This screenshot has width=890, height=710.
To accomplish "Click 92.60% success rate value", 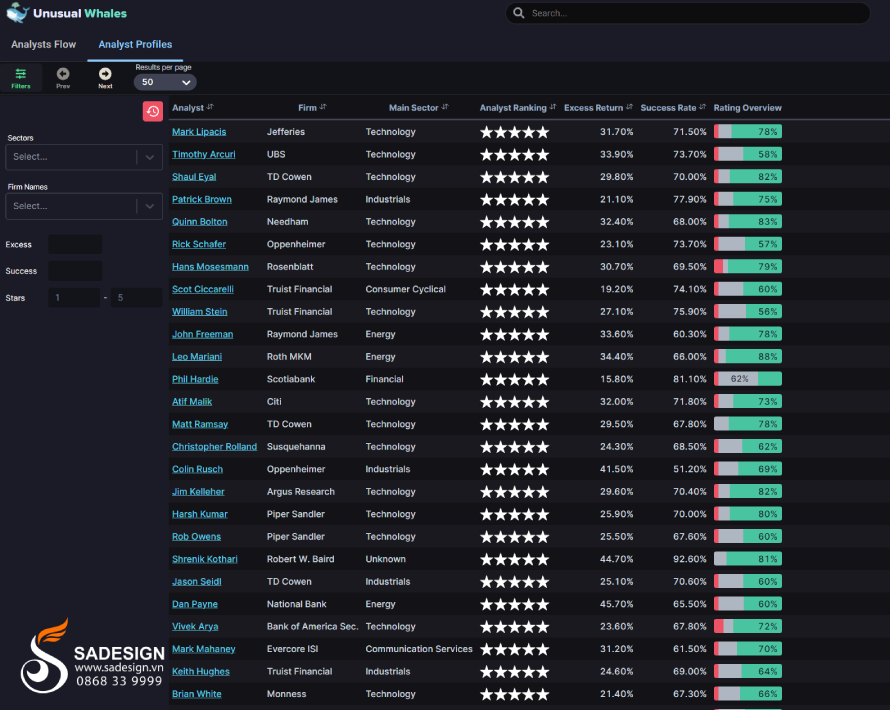I will tap(690, 560).
